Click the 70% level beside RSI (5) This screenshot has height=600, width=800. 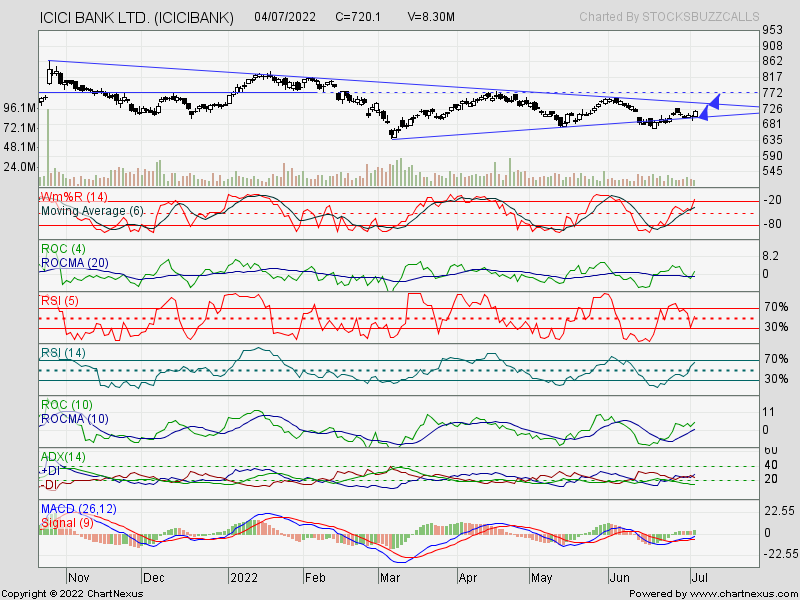(x=776, y=307)
